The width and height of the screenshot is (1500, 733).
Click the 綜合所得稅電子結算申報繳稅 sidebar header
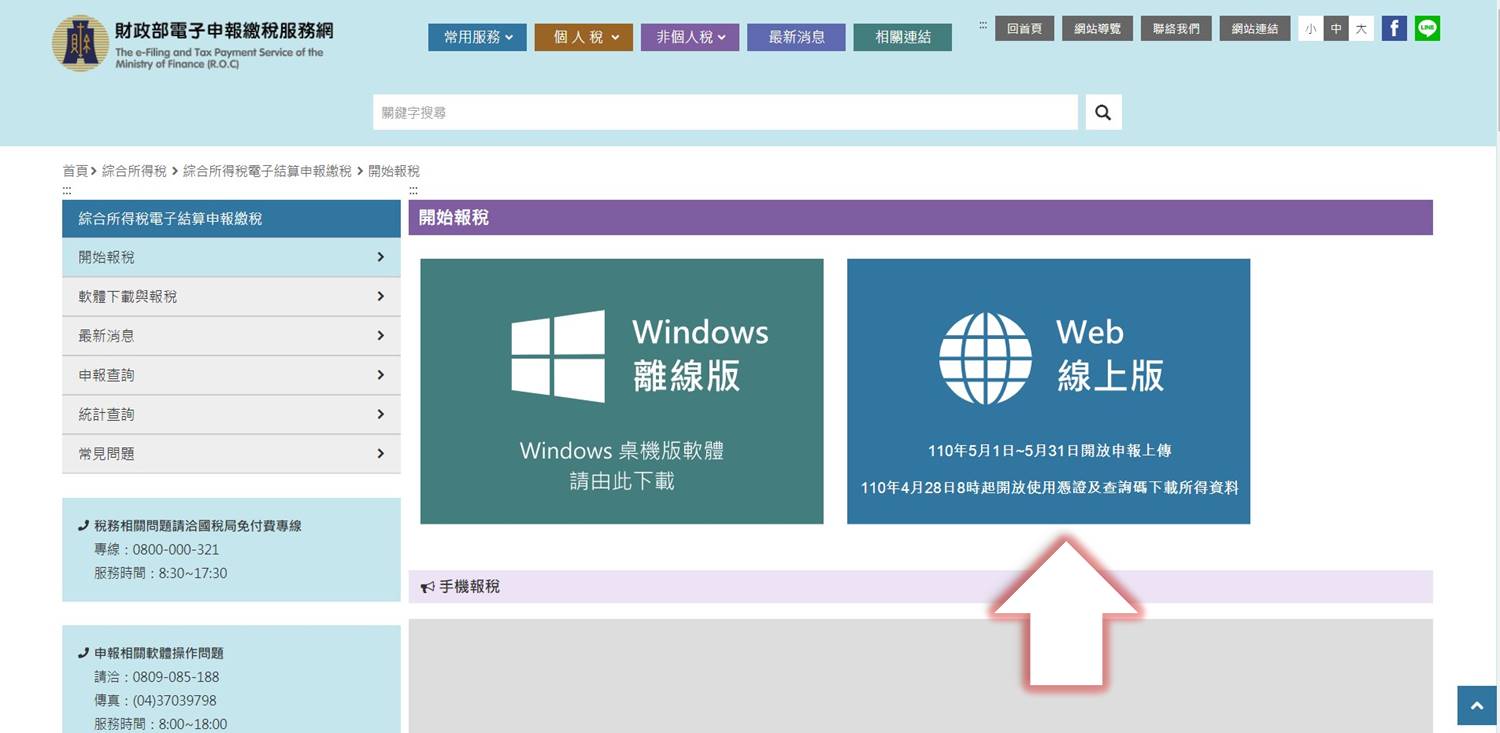point(231,218)
